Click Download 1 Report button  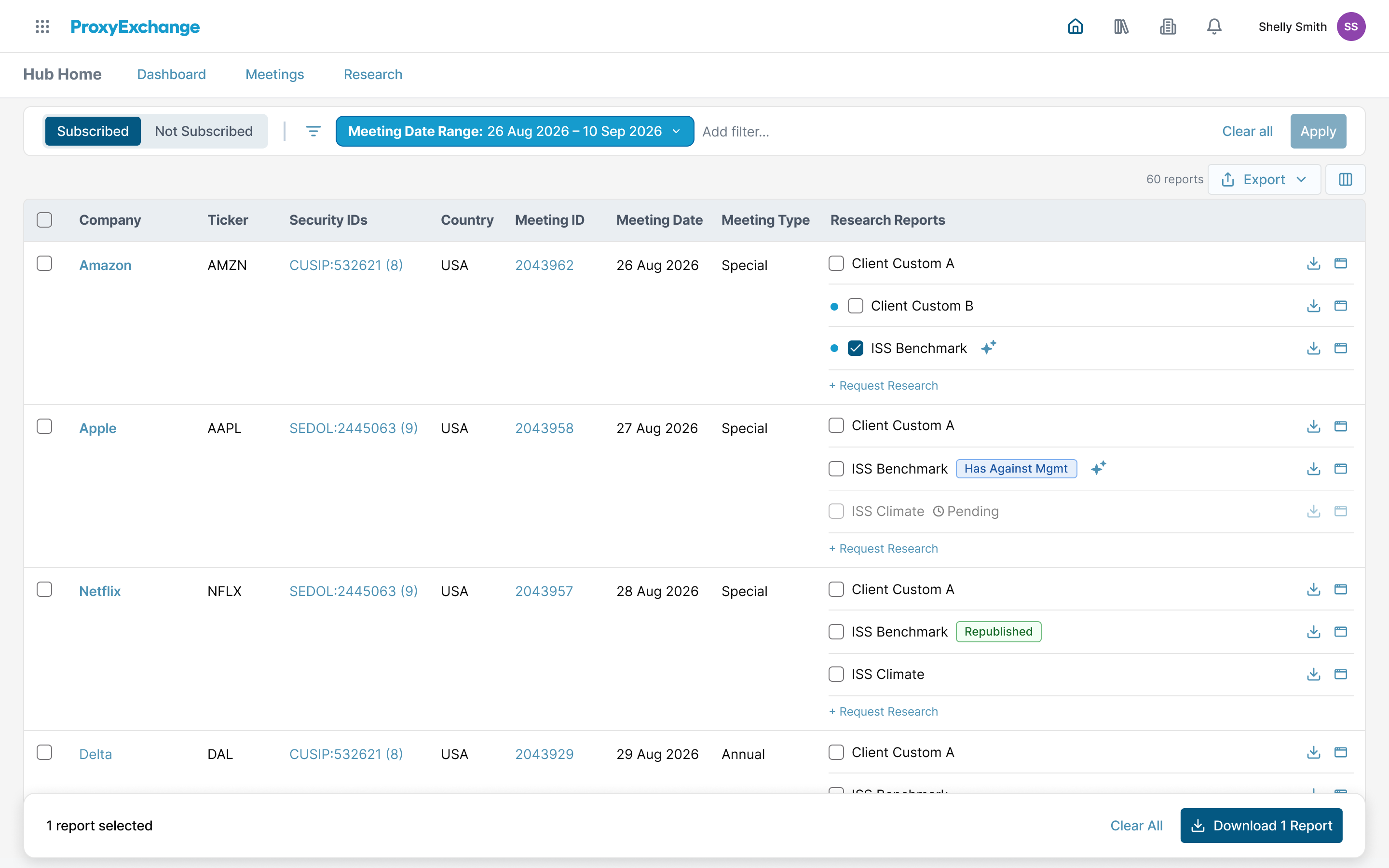(x=1261, y=826)
